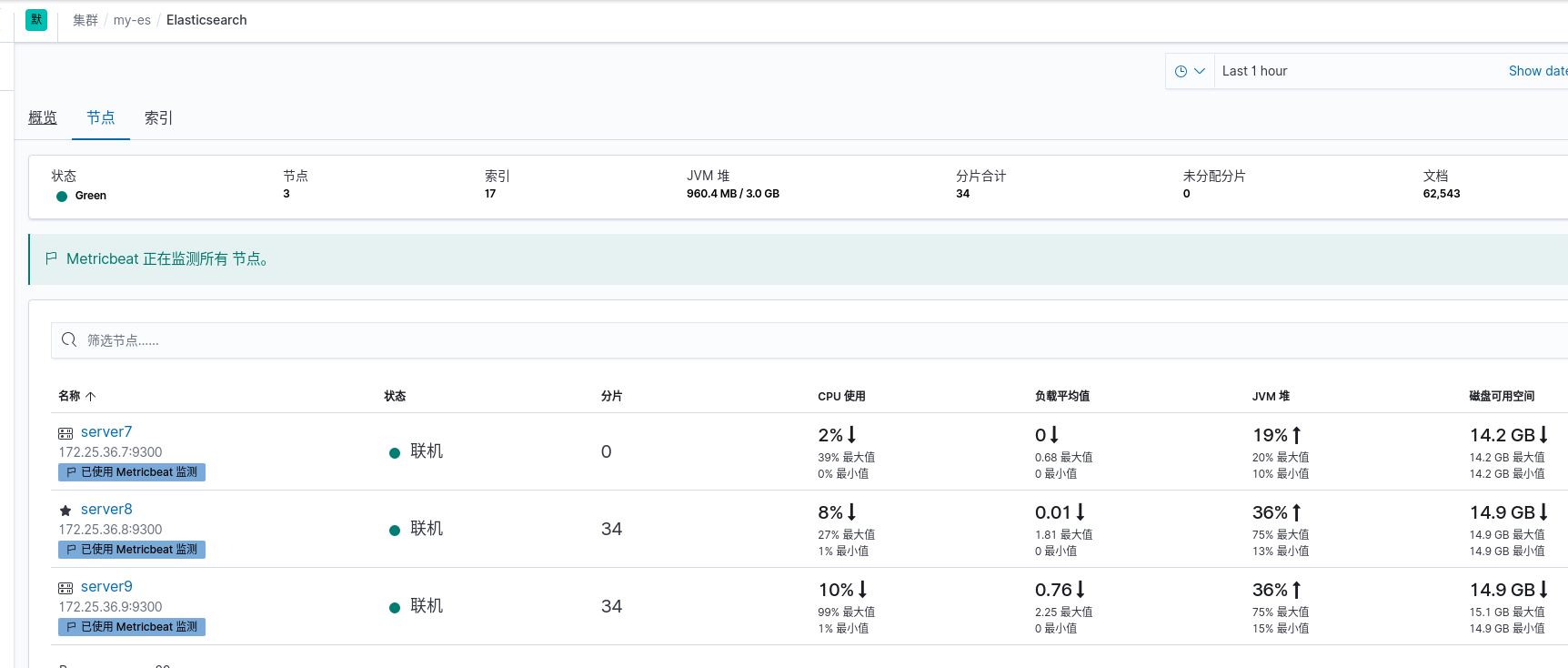Viewport: 1568px width, 668px height.
Task: Click the Last 1 hour time range
Action: click(x=1254, y=71)
